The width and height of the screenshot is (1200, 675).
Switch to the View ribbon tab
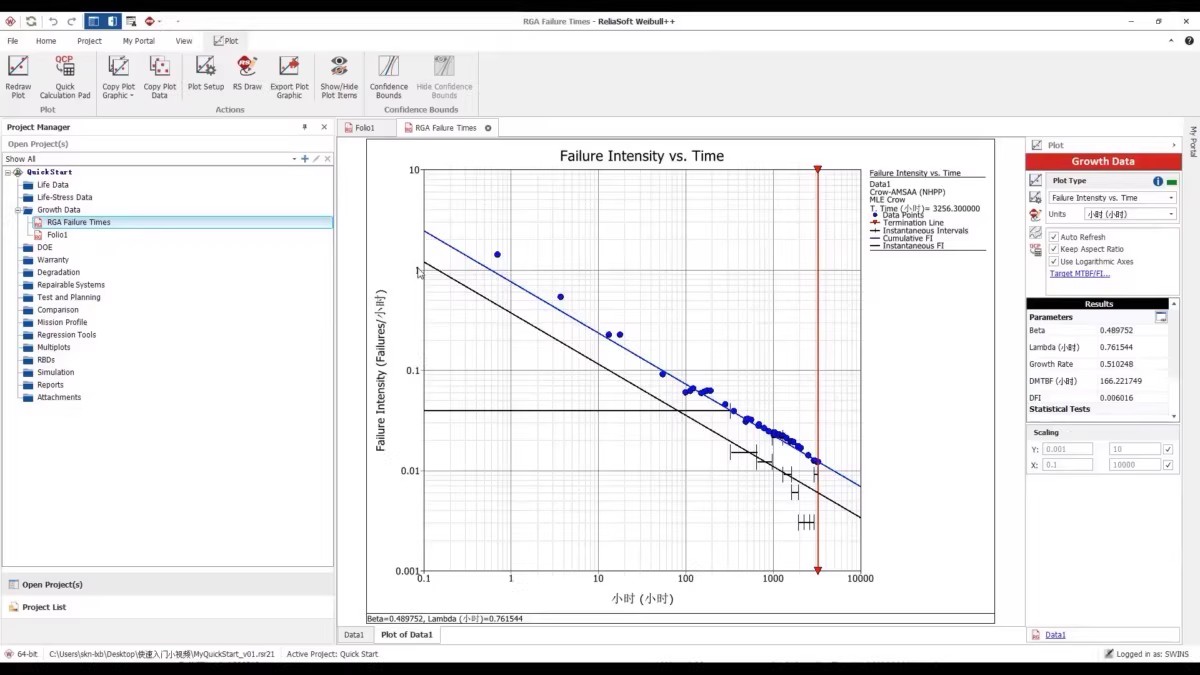[x=184, y=41]
